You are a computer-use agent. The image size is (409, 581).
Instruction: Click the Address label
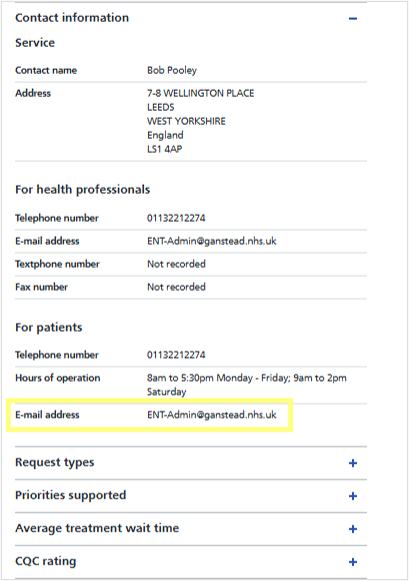click(x=33, y=93)
